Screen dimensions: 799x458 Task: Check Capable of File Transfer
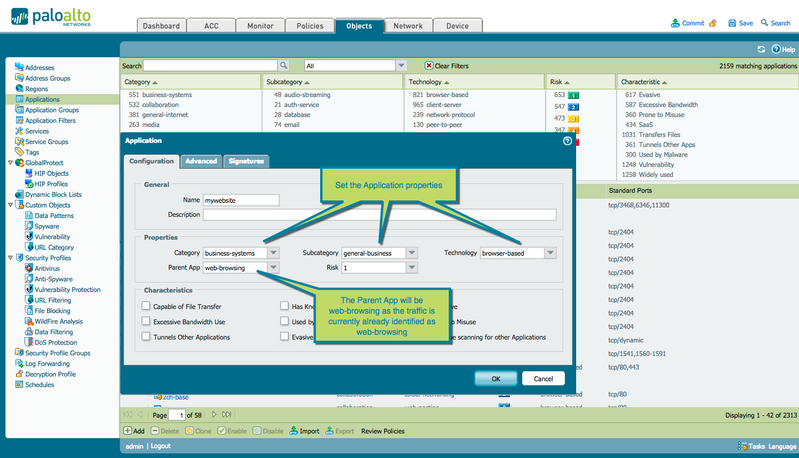coord(146,306)
